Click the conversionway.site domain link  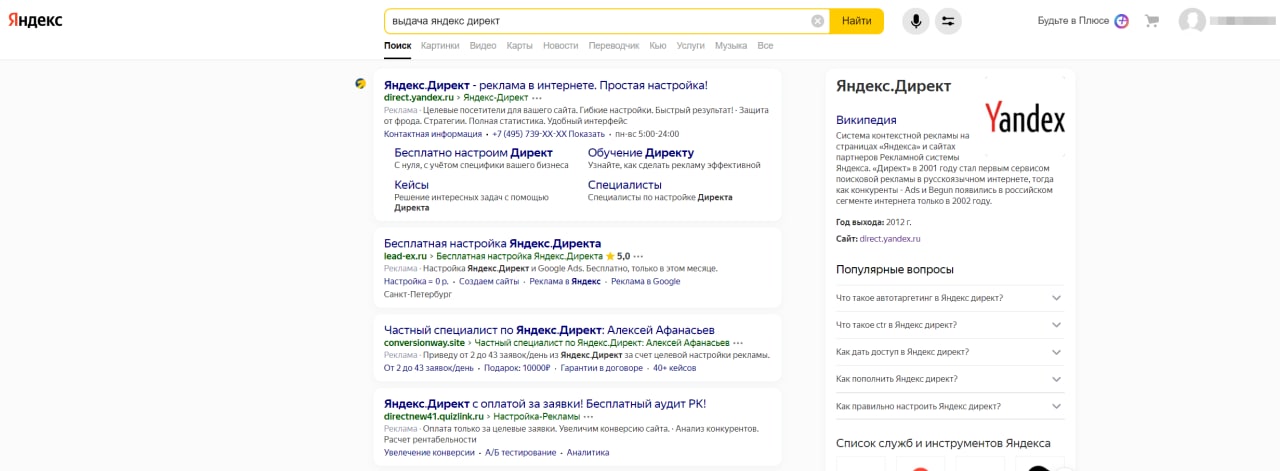[x=425, y=343]
